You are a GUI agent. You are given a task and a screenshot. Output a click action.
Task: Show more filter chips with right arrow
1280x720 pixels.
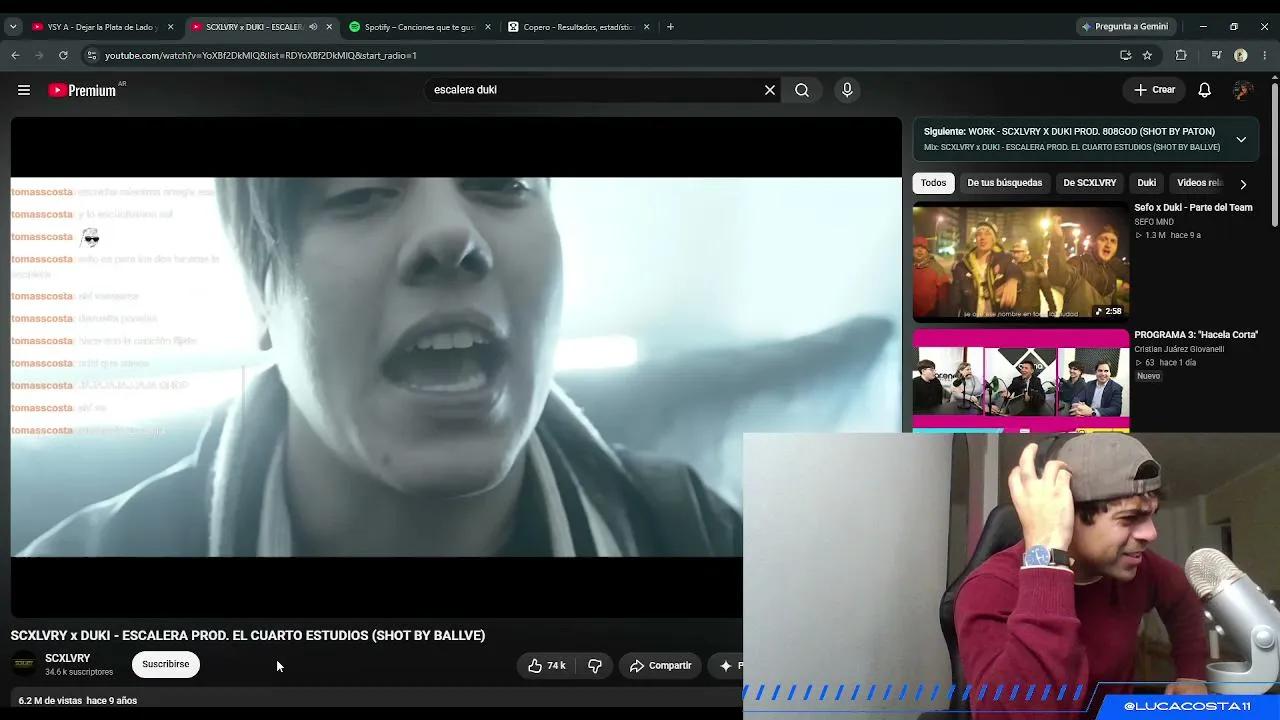pyautogui.click(x=1243, y=184)
